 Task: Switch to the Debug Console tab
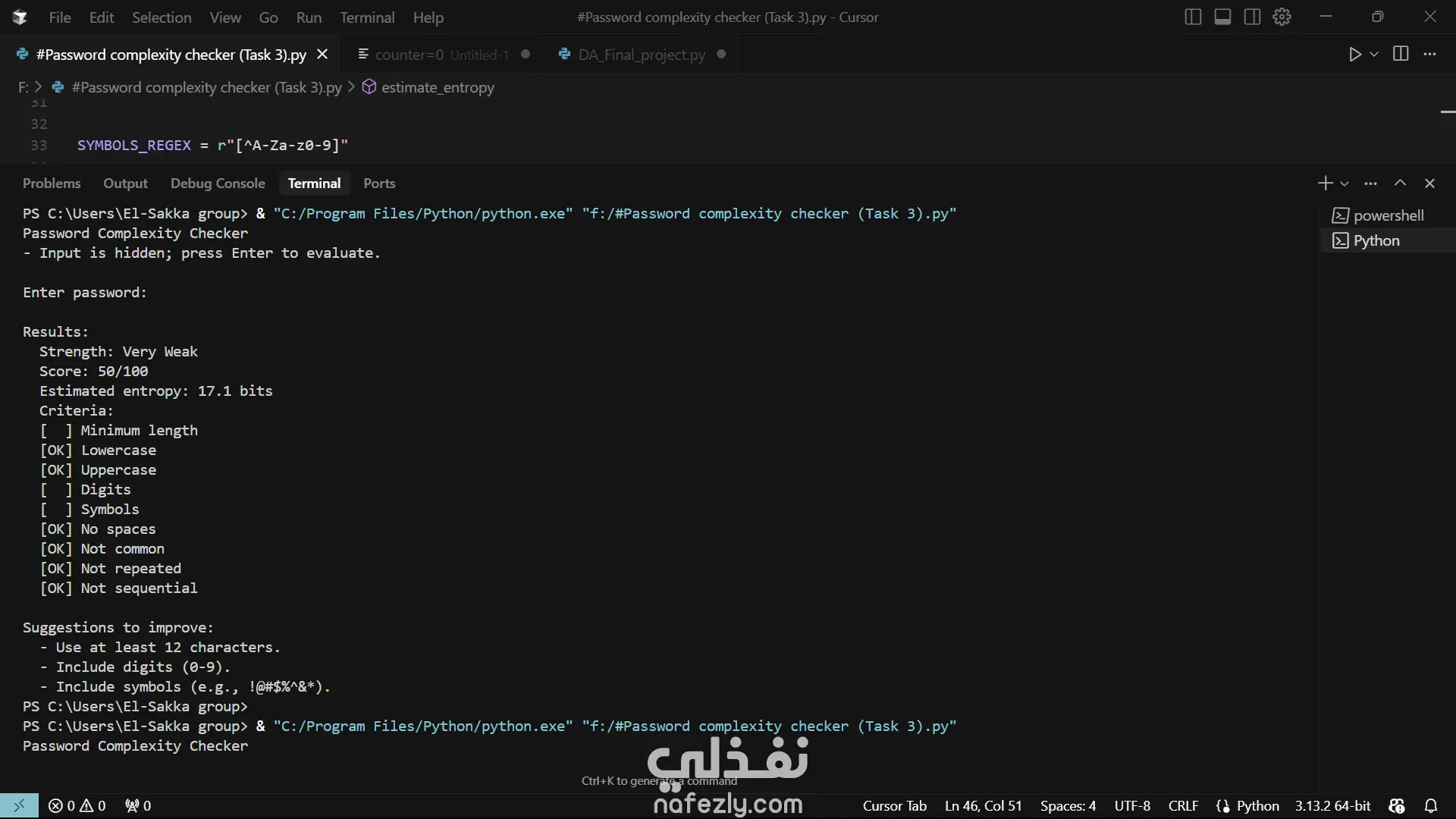click(x=218, y=184)
